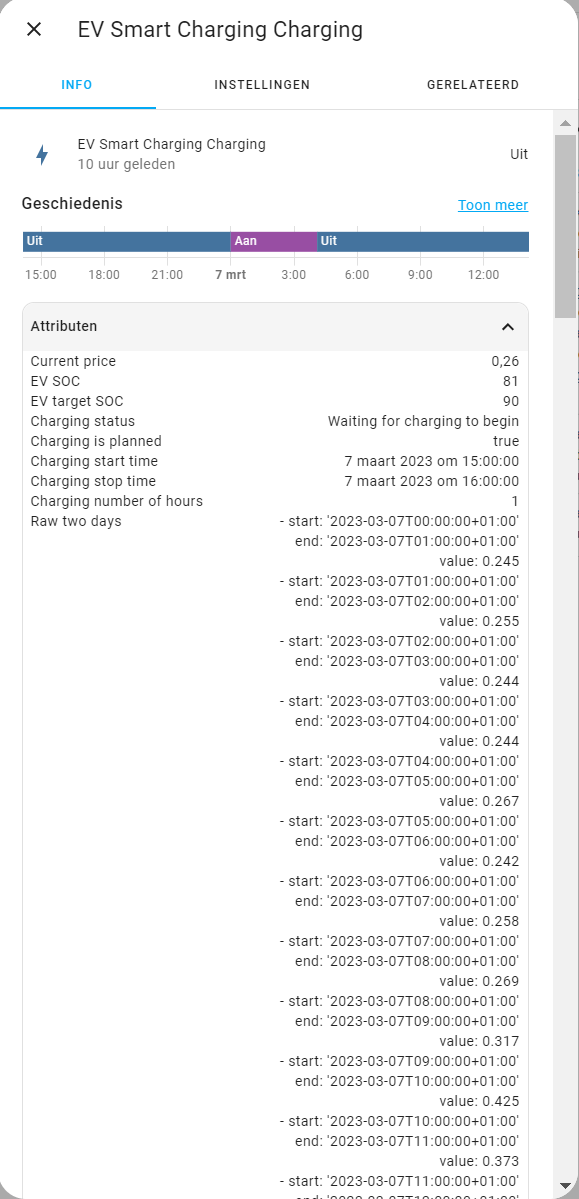Click the close X icon
The height and width of the screenshot is (1199, 579).
click(x=33, y=29)
